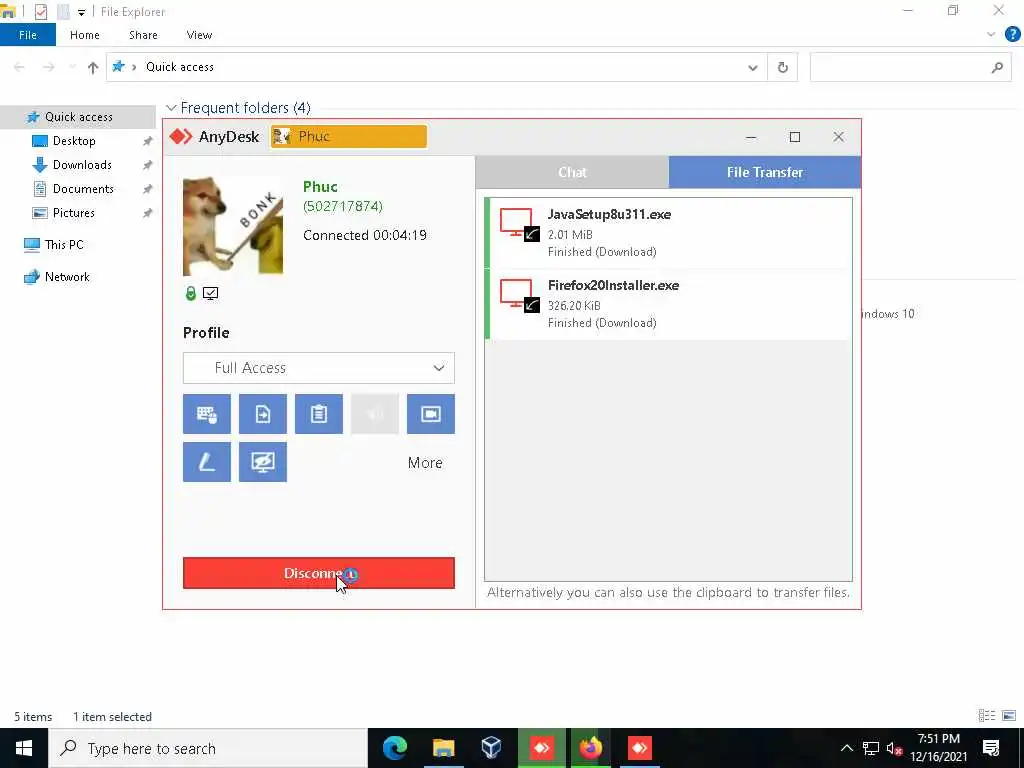Minimize the AnyDesk window
Image resolution: width=1024 pixels, height=768 pixels.
(x=751, y=136)
